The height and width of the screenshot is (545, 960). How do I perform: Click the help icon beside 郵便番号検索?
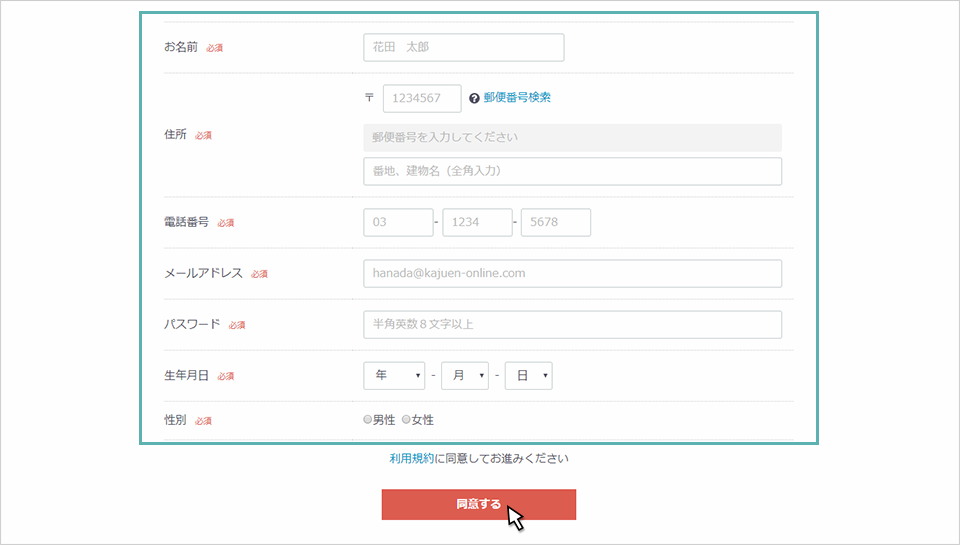[474, 98]
